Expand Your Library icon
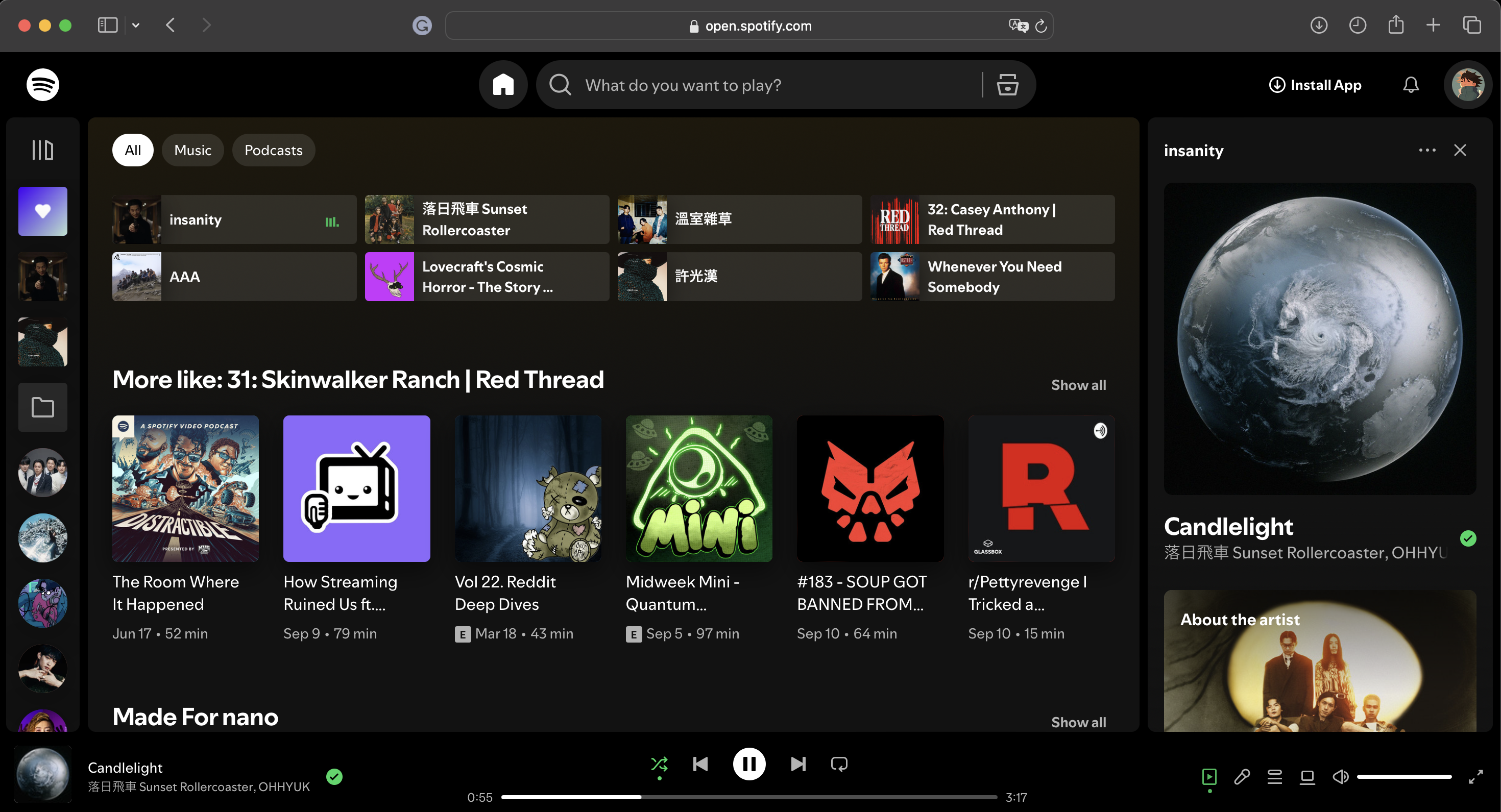 click(x=42, y=150)
